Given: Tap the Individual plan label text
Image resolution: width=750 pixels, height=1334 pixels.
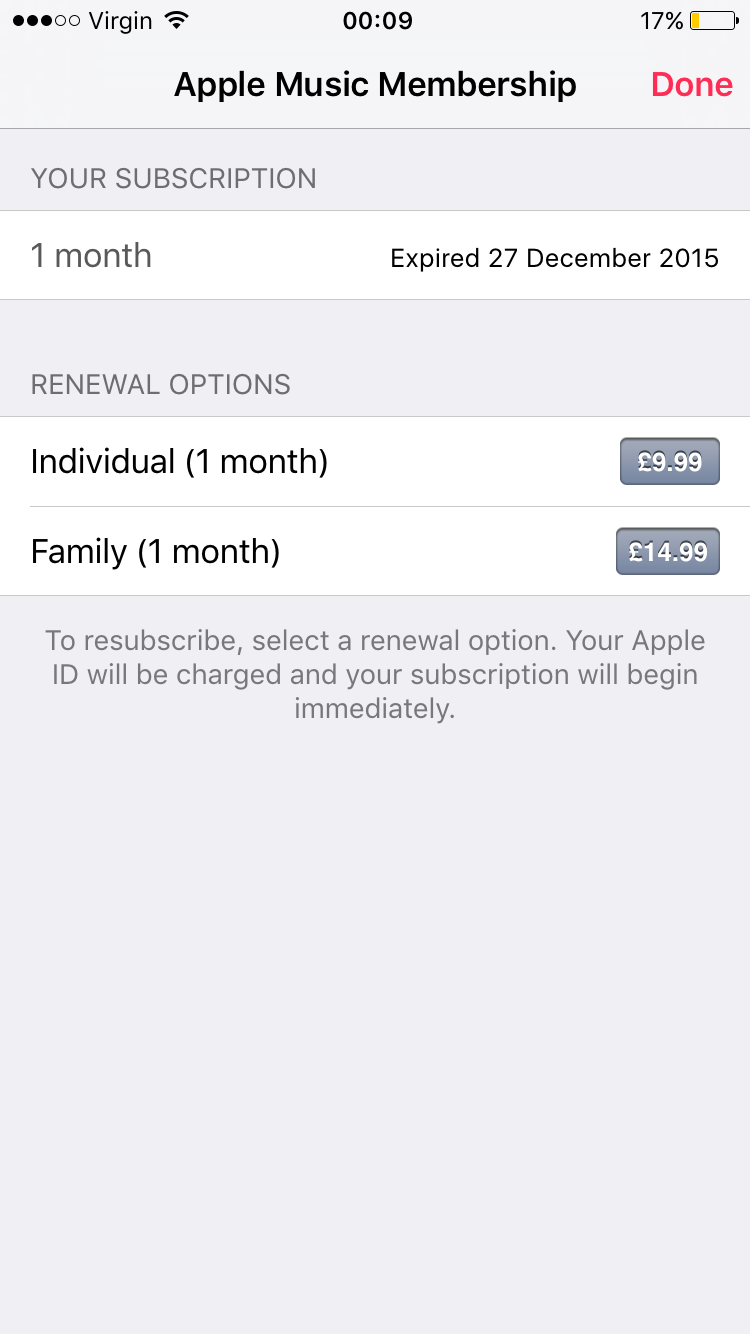Looking at the screenshot, I should coord(179,462).
